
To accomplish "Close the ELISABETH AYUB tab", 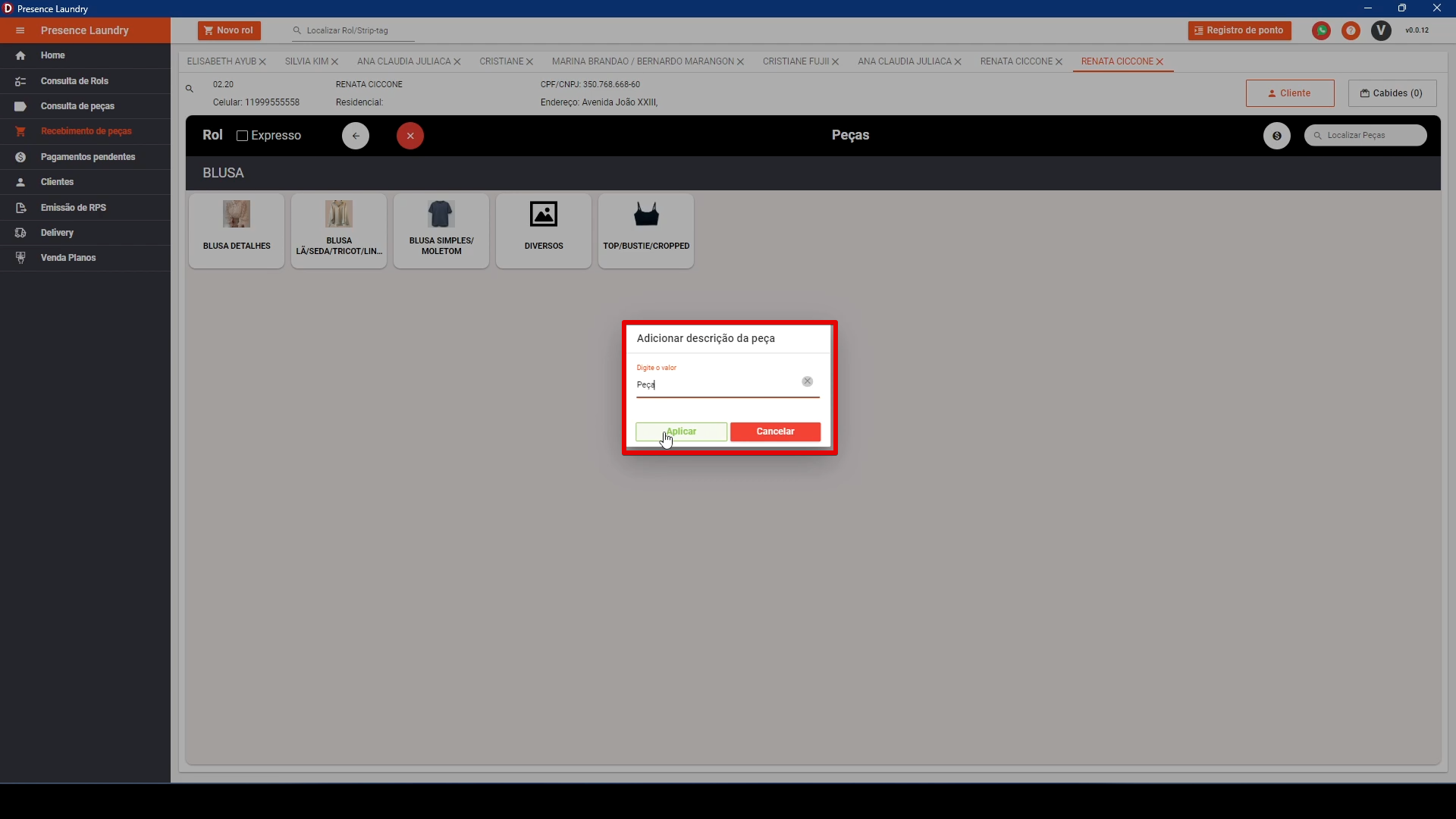I will pyautogui.click(x=263, y=62).
